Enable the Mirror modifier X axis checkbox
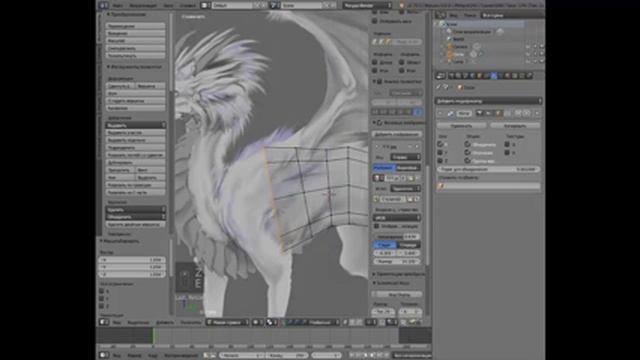Screen dimensions: 640x360 tap(440, 144)
